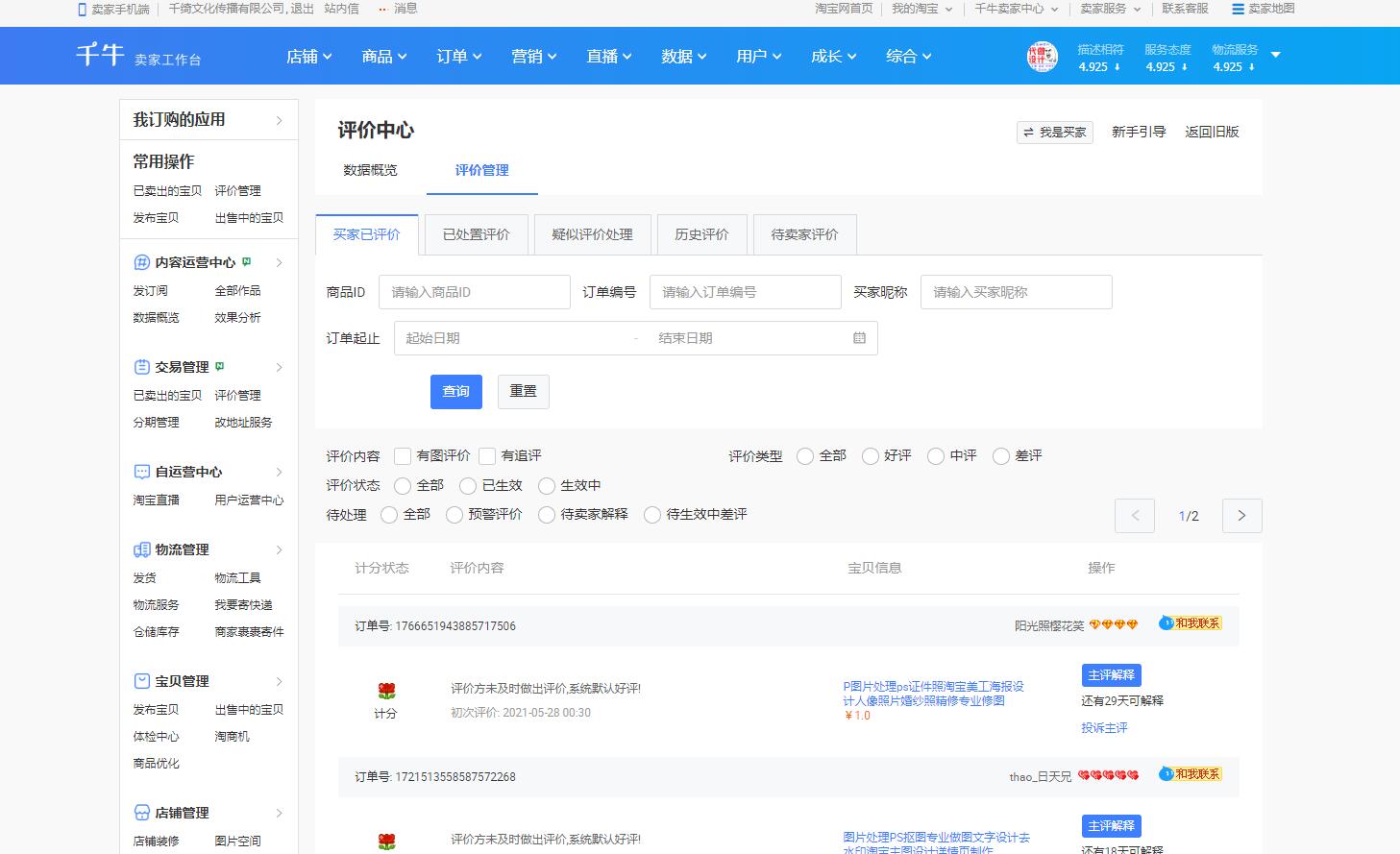Open the 营销 dropdown menu
Viewport: 1400px width, 854px height.
(x=534, y=57)
